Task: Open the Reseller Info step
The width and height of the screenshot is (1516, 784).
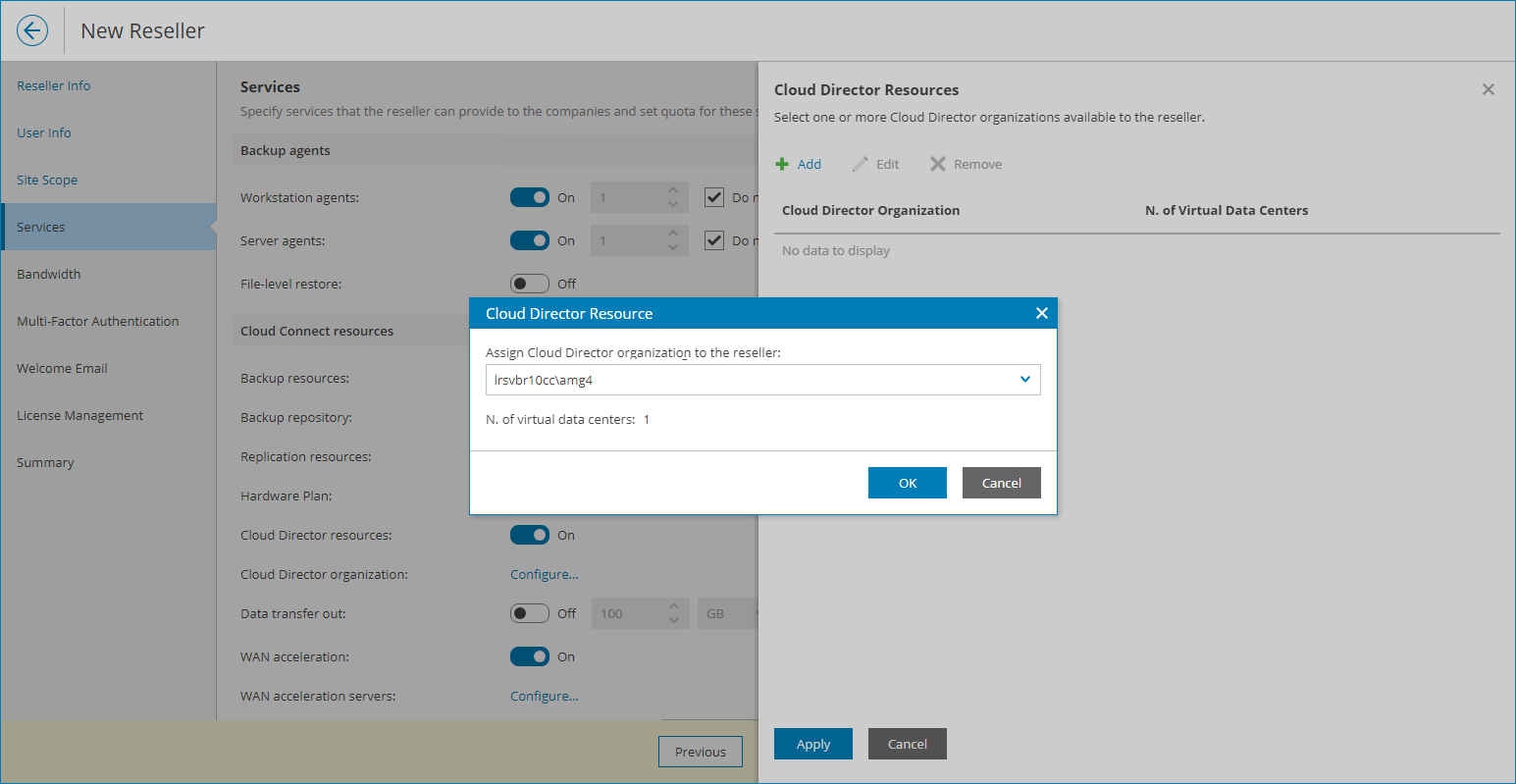Action: pyautogui.click(x=54, y=85)
